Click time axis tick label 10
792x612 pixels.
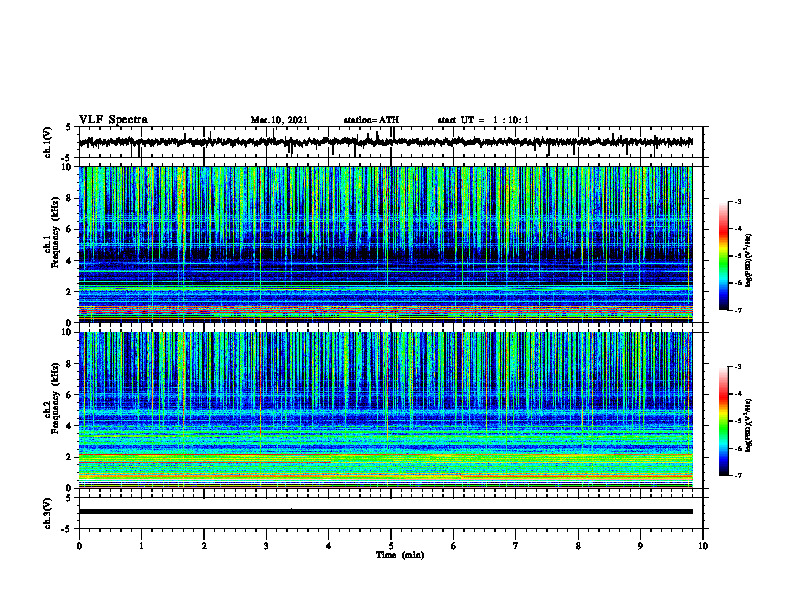point(703,546)
